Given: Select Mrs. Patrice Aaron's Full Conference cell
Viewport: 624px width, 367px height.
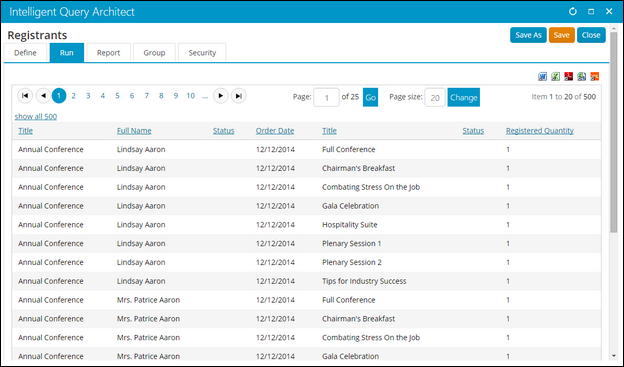Looking at the screenshot, I should coord(349,300).
